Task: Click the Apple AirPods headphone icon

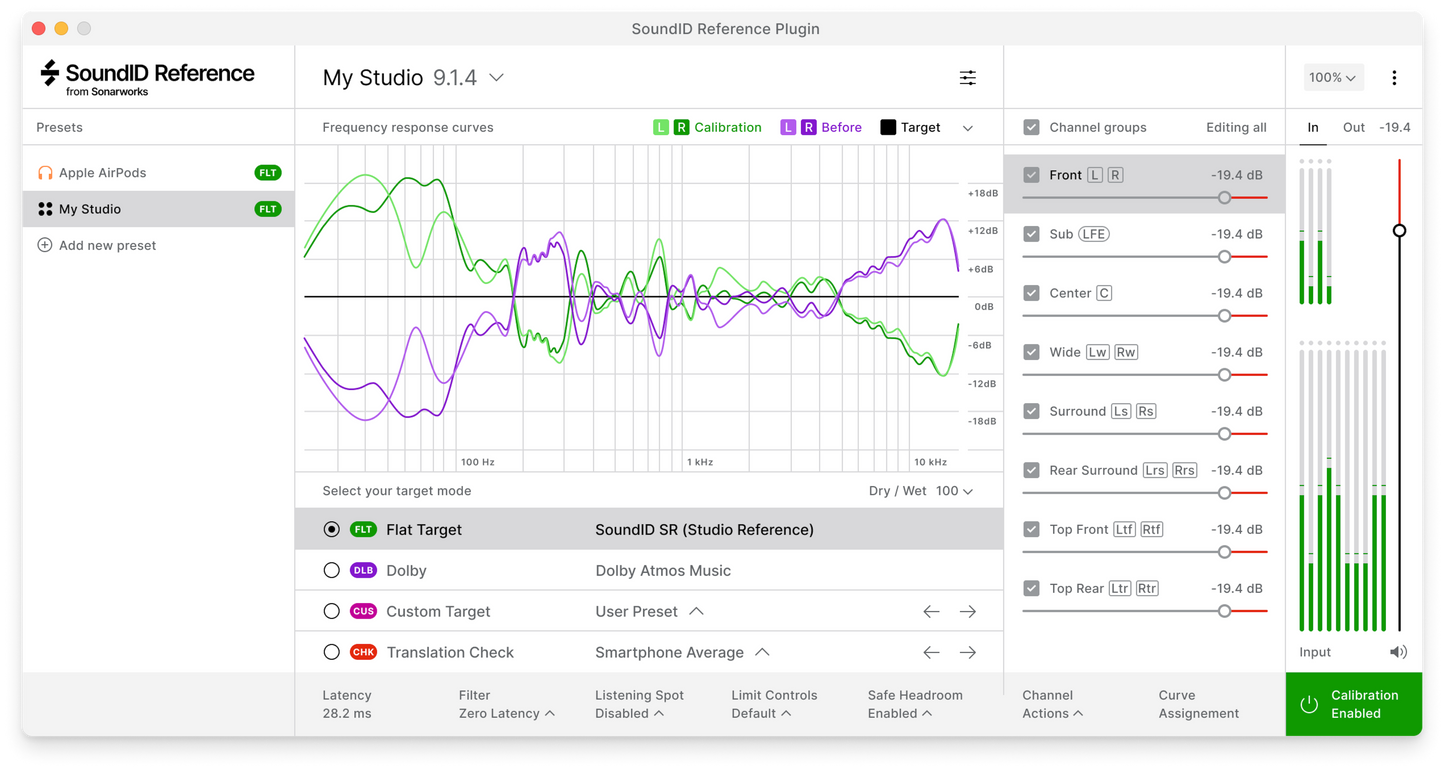Action: pyautogui.click(x=45, y=173)
